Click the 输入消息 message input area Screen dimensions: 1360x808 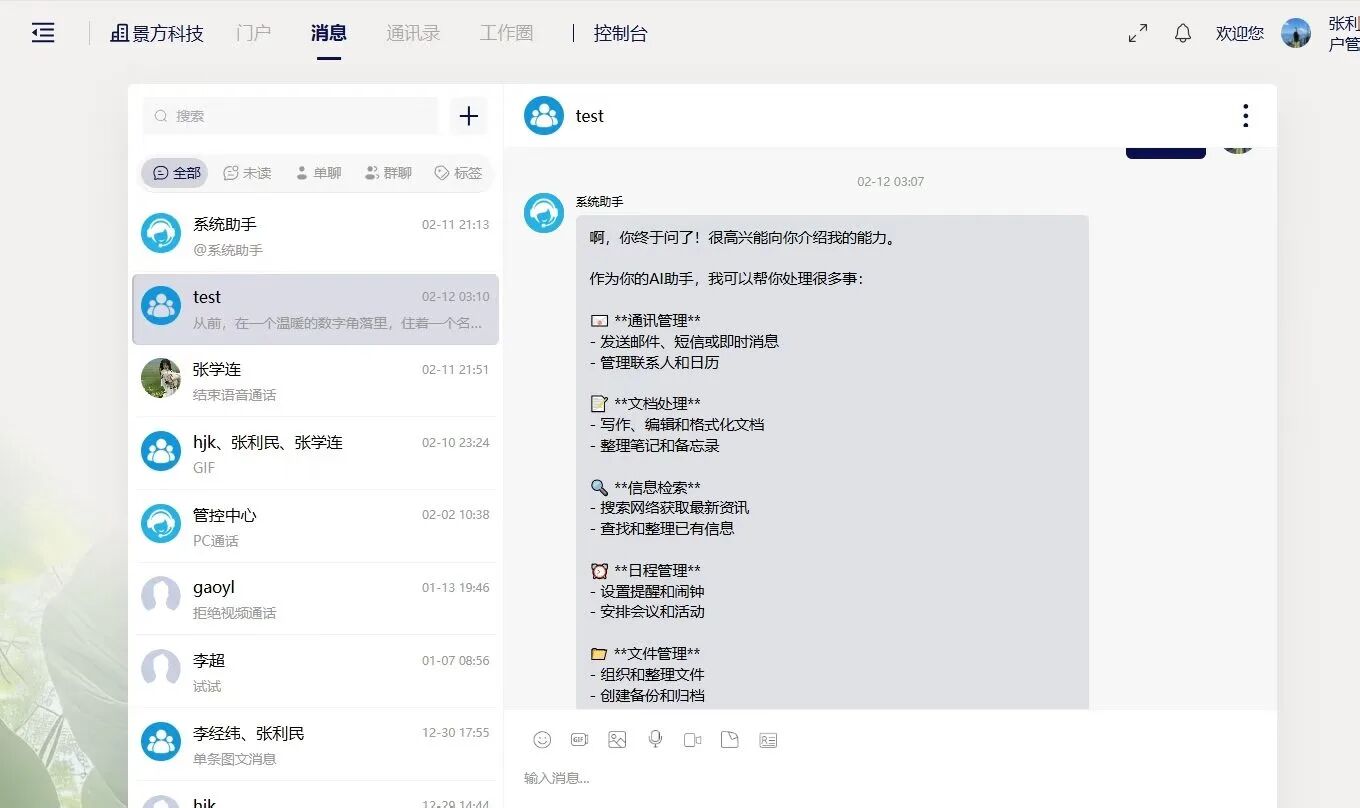tap(890, 778)
